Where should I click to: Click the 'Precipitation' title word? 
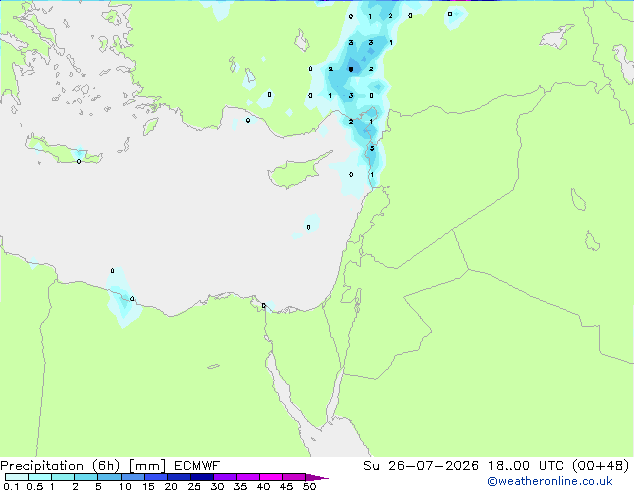42,466
